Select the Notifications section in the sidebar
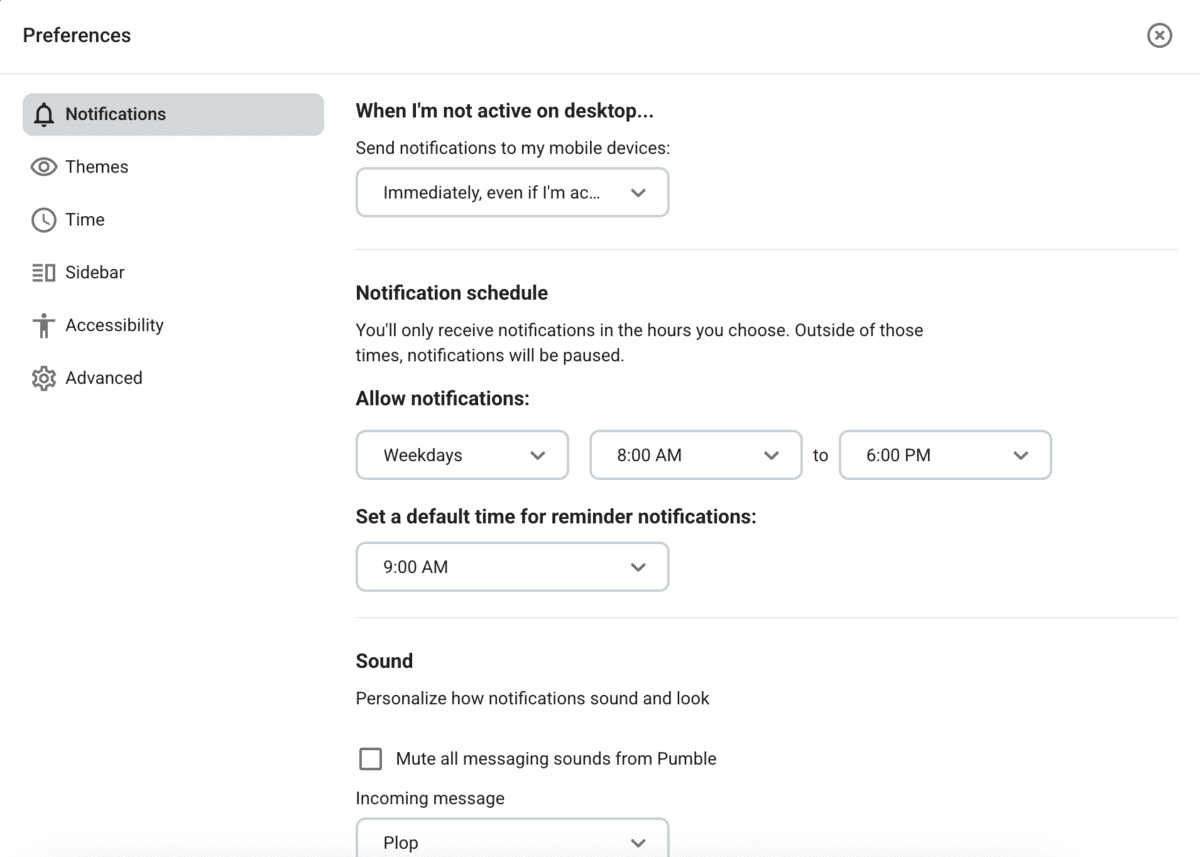Image resolution: width=1200 pixels, height=857 pixels. (x=115, y=114)
